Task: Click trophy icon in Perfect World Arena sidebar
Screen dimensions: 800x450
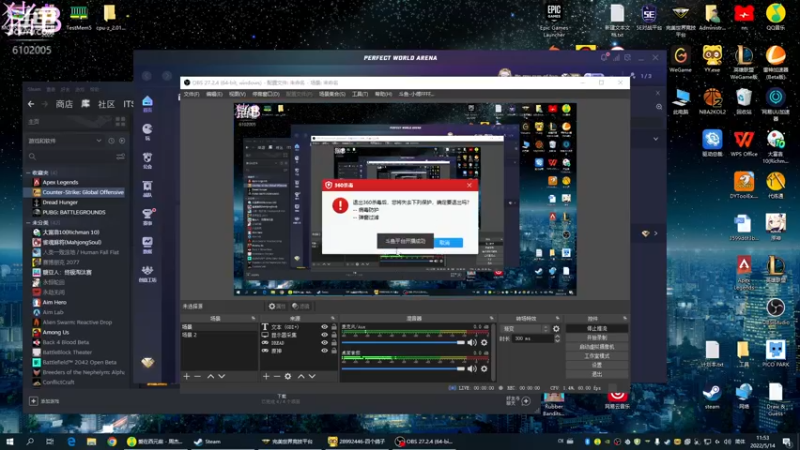Action: coord(147,216)
